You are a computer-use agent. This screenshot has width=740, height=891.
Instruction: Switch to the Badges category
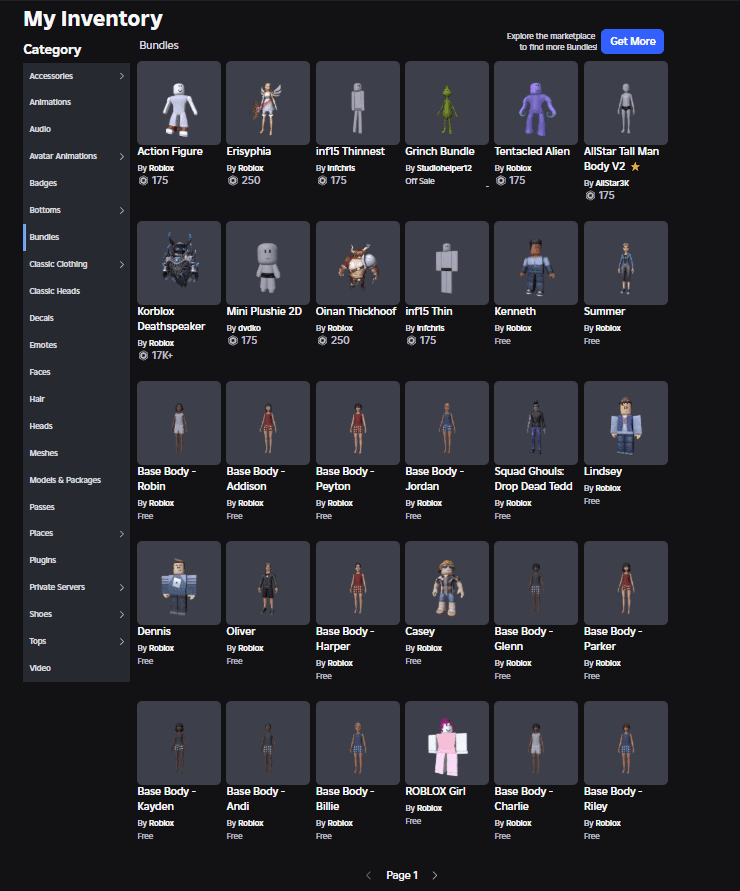point(43,184)
